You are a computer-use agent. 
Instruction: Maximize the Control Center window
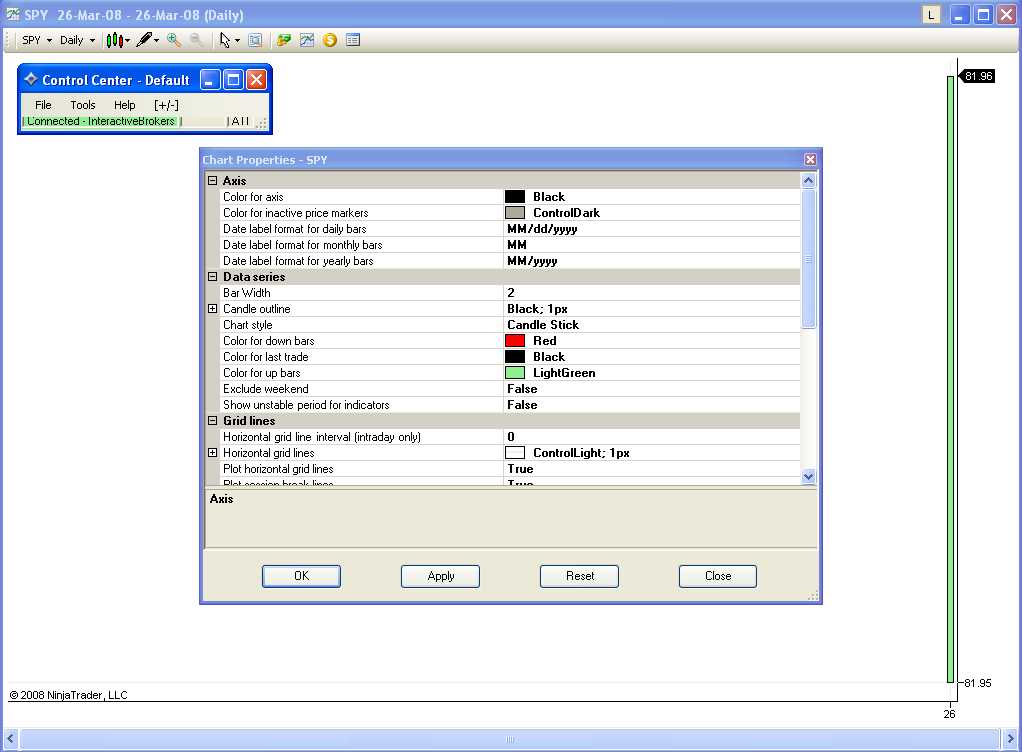[233, 80]
